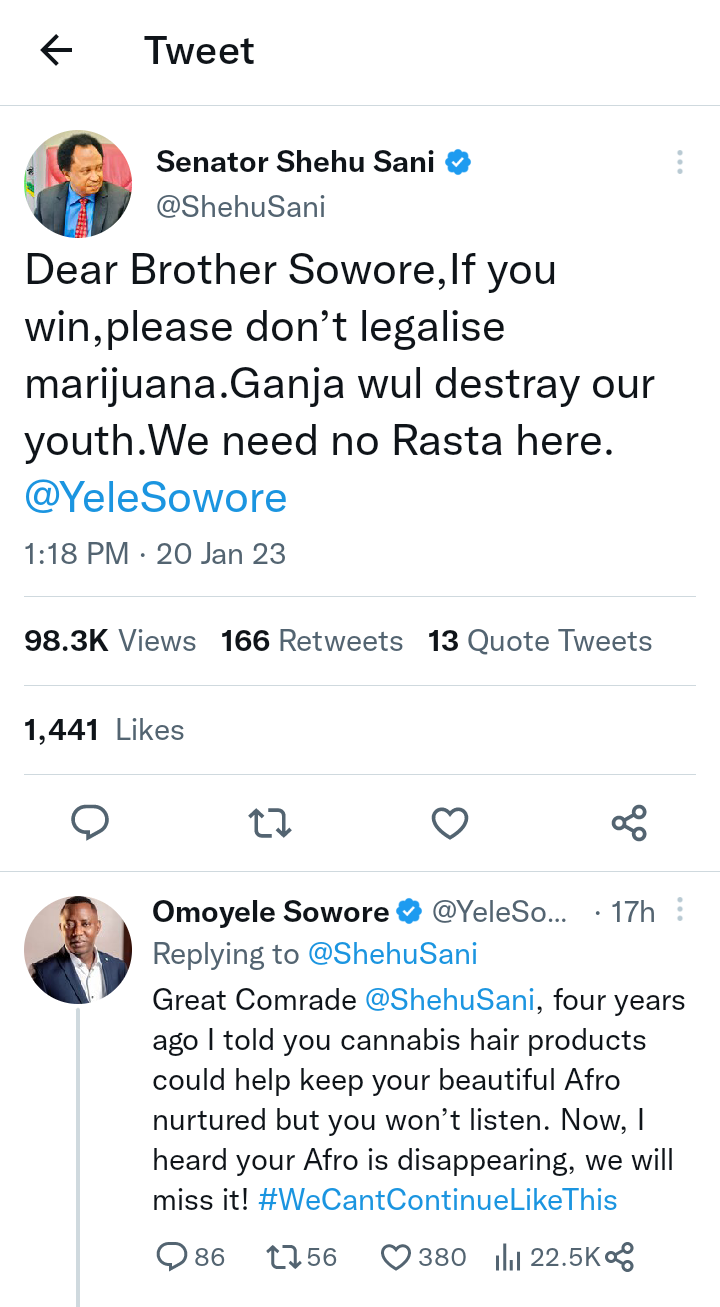Open Senator Shehu Sani's profile picture

click(x=78, y=184)
